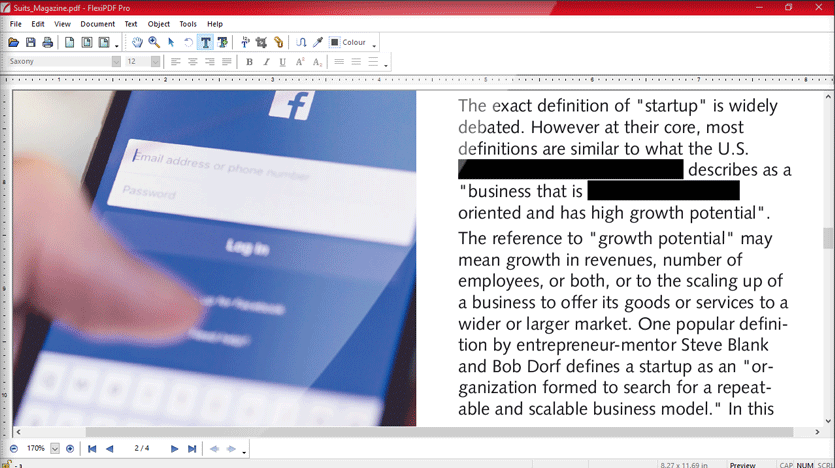Click the Preview status bar button

click(x=742, y=465)
